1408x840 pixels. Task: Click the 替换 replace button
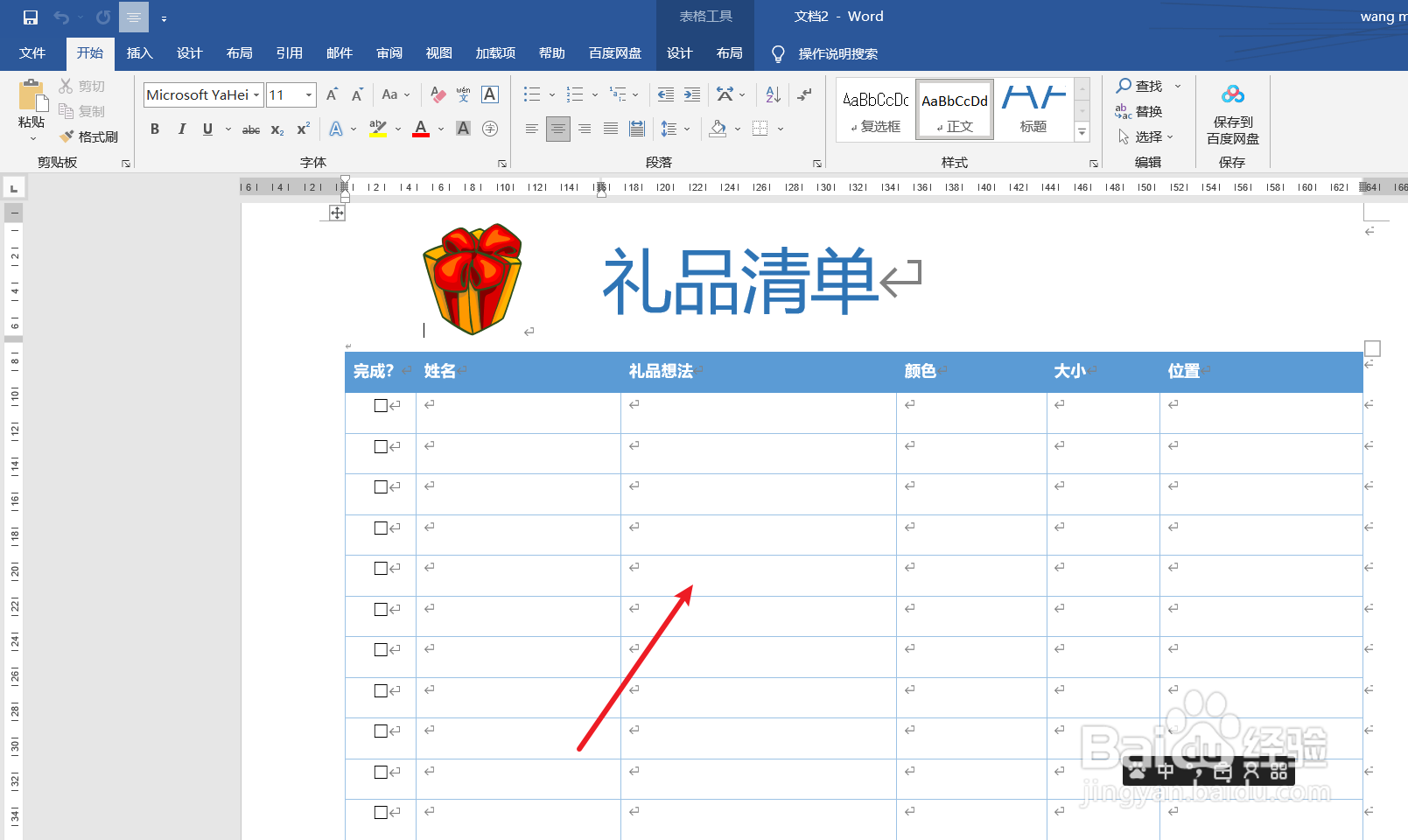point(1139,111)
